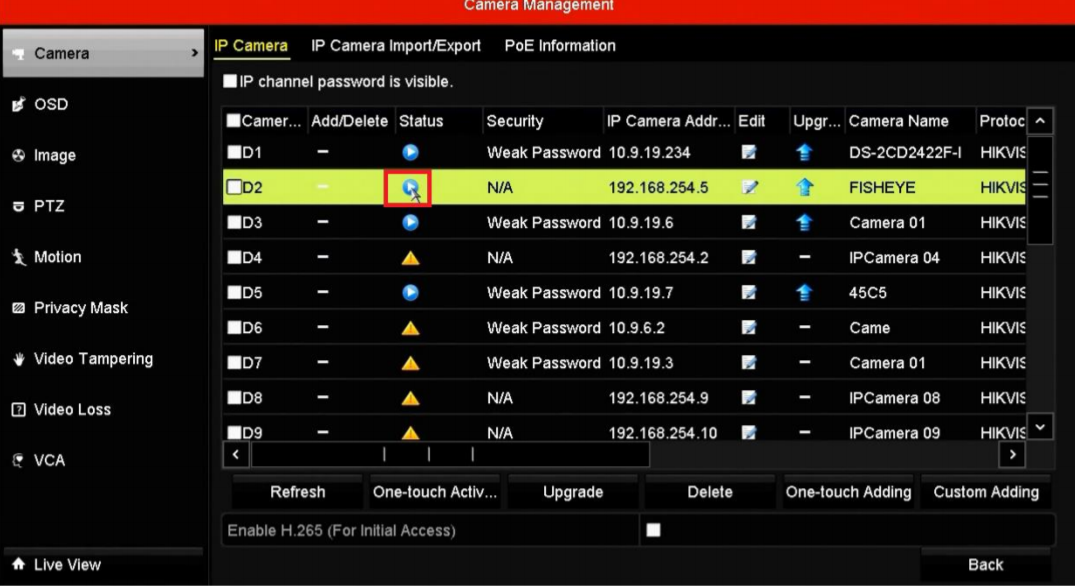Open the PTZ panel from sidebar
This screenshot has width=1075, height=586.
coord(18,206)
